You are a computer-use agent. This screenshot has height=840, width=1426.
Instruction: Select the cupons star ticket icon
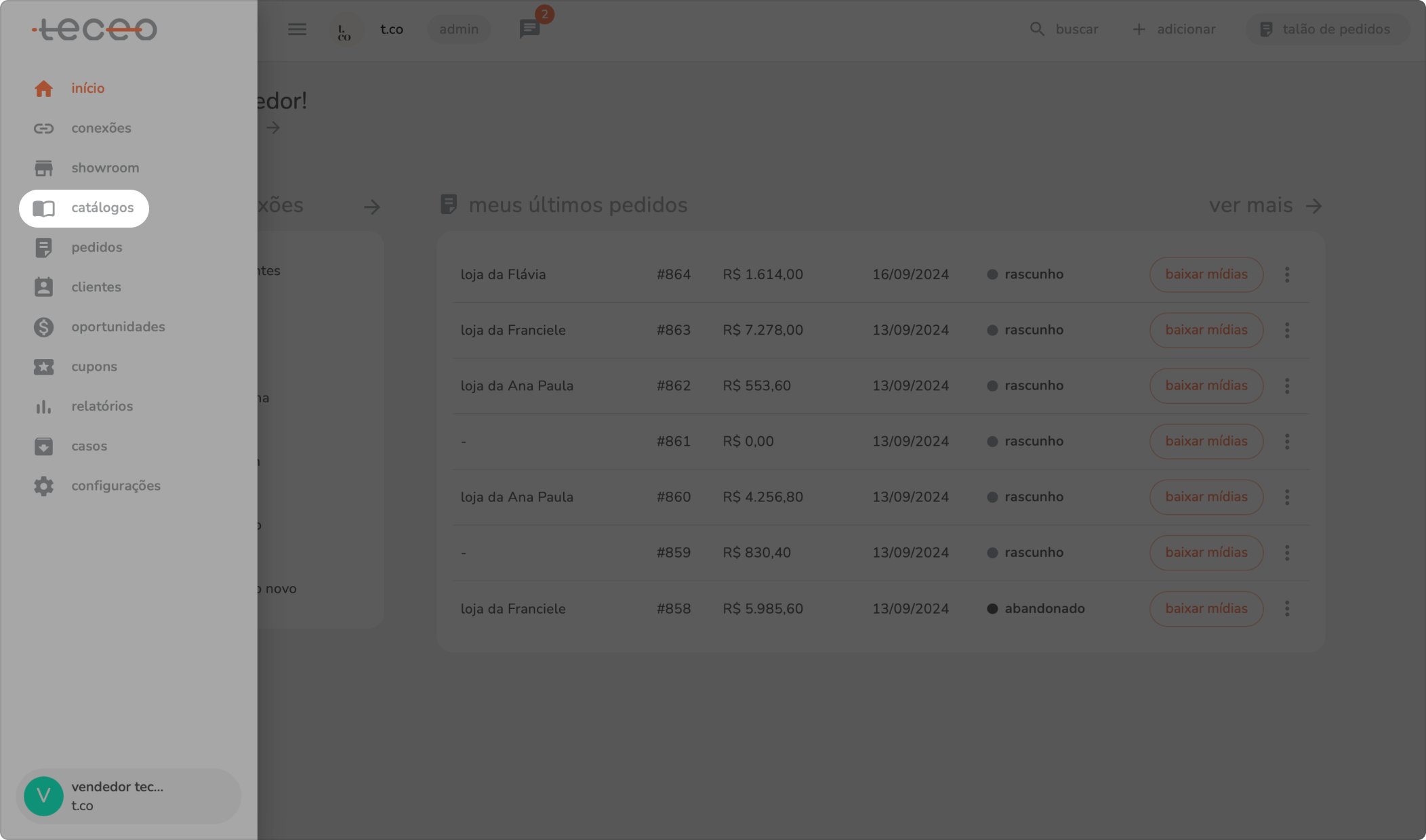(43, 366)
